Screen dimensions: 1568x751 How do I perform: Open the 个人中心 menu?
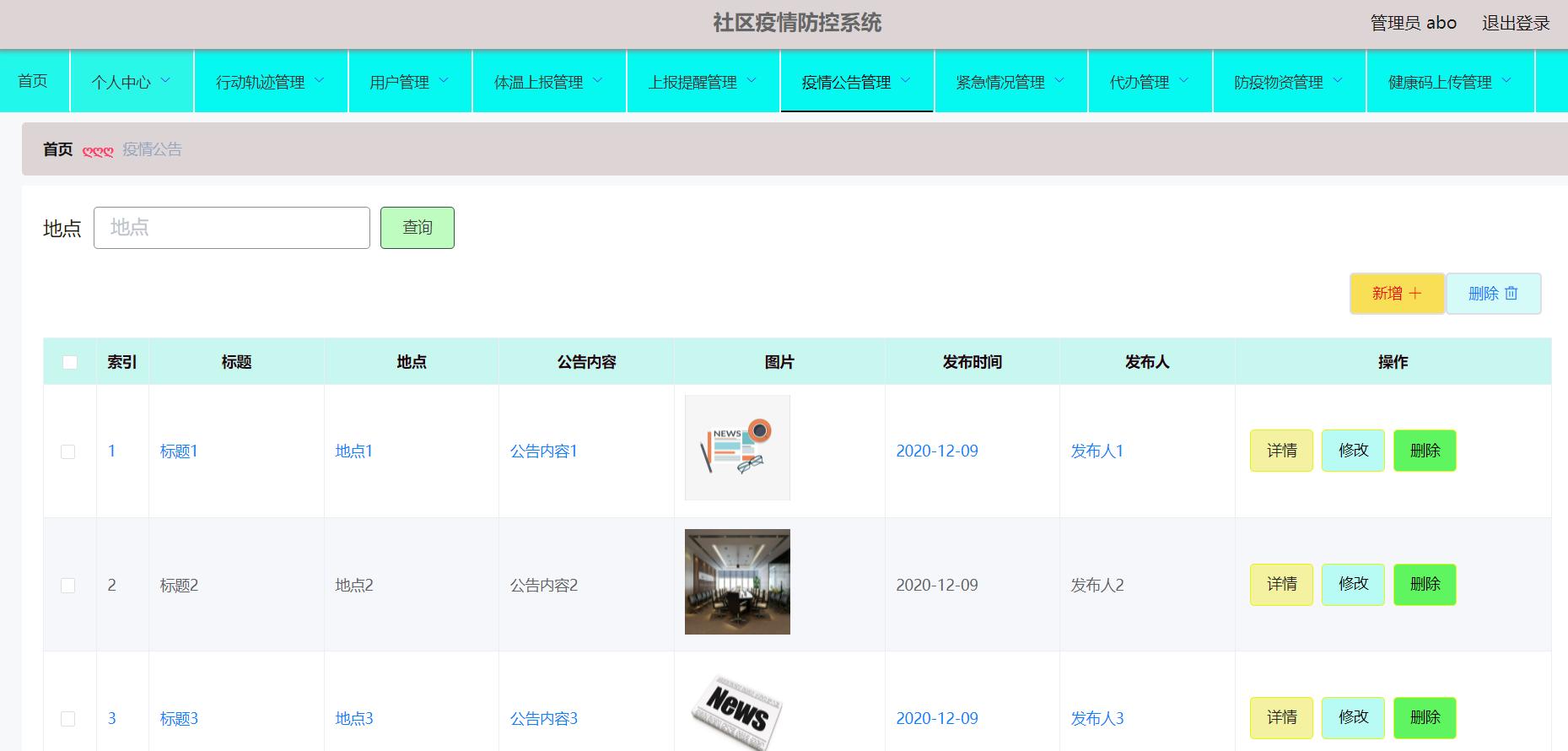(x=132, y=81)
